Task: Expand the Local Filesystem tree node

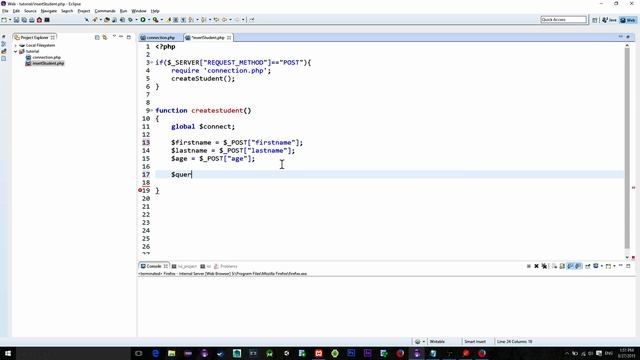Action: (16, 45)
